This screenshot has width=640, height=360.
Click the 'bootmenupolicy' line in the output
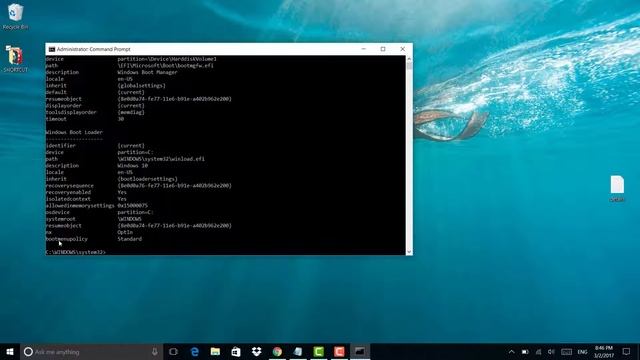click(94, 239)
